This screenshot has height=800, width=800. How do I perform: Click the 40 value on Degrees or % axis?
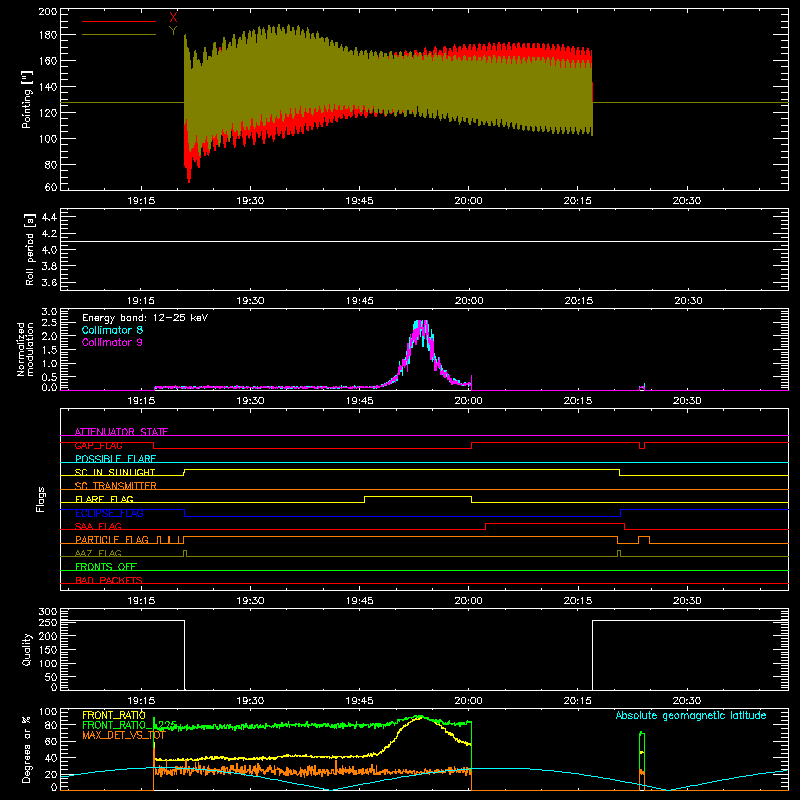click(52, 758)
